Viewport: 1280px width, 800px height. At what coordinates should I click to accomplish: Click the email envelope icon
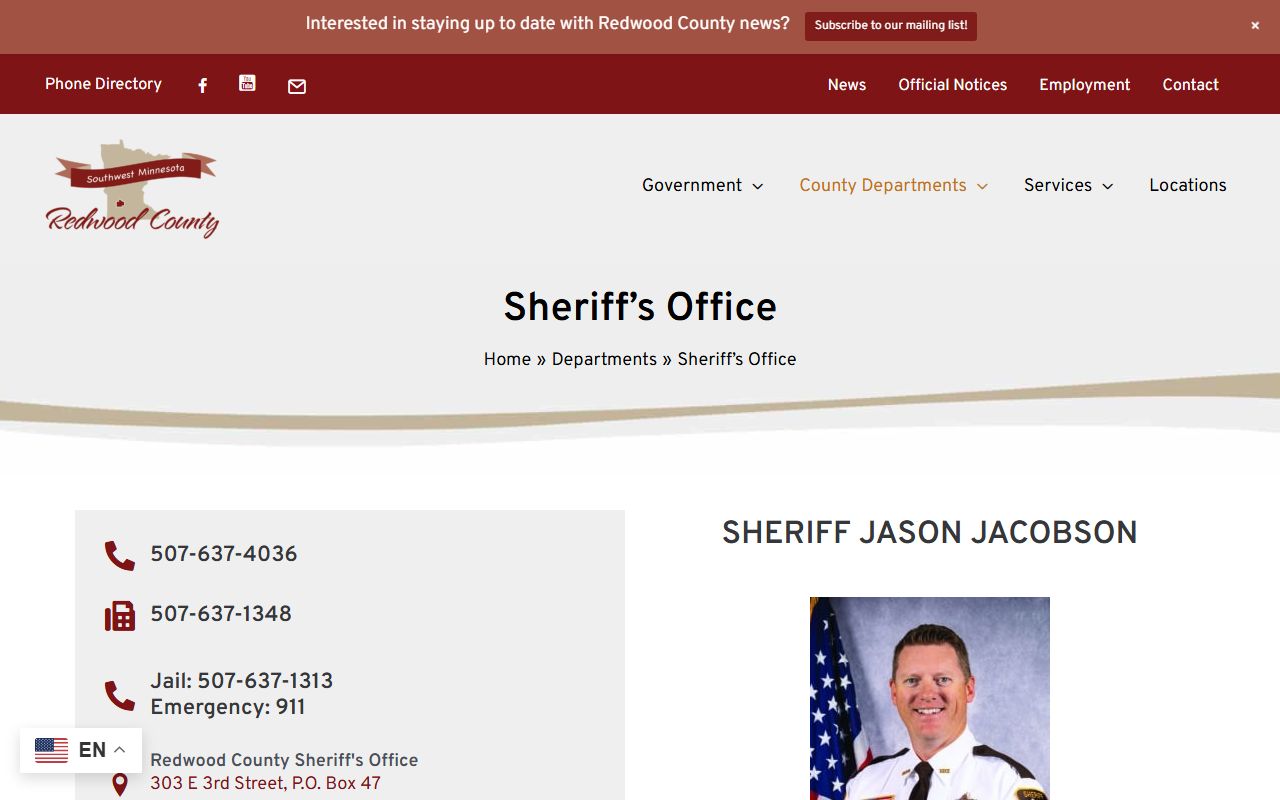pos(297,87)
